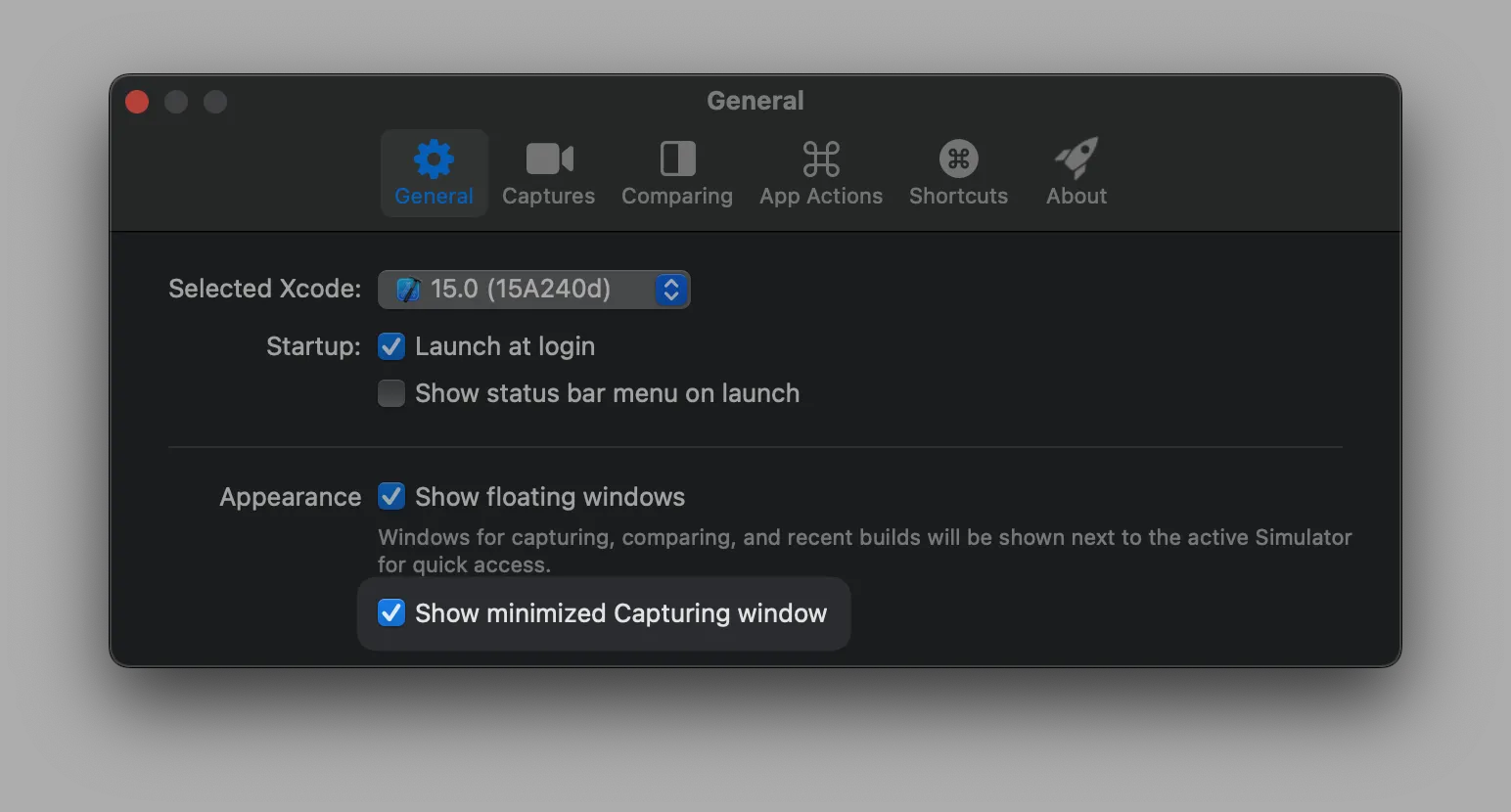Screen dimensions: 1511x812
Task: Switch to the Captures tab label
Action: click(549, 197)
